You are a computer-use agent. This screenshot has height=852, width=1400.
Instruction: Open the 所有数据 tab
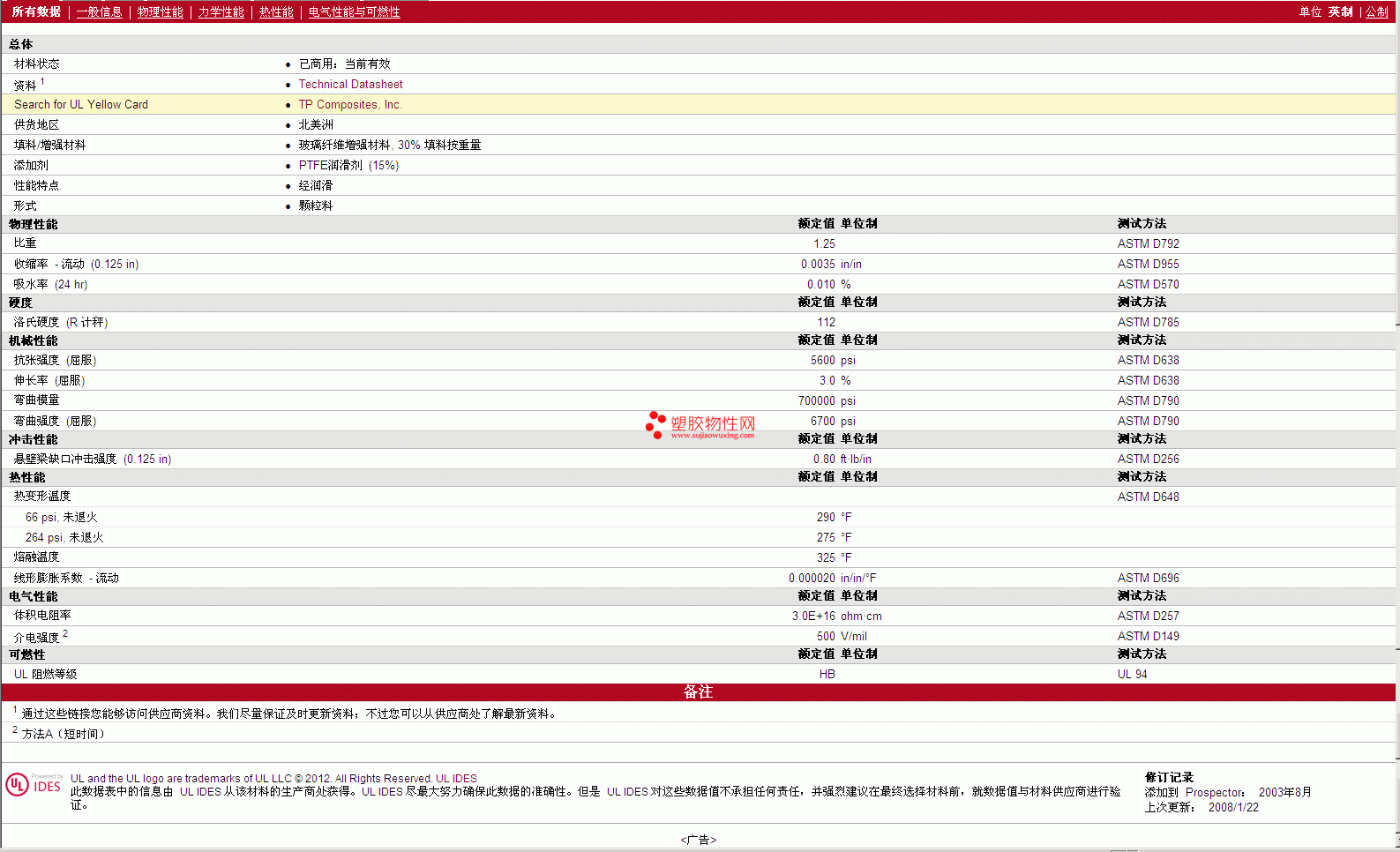[x=36, y=11]
